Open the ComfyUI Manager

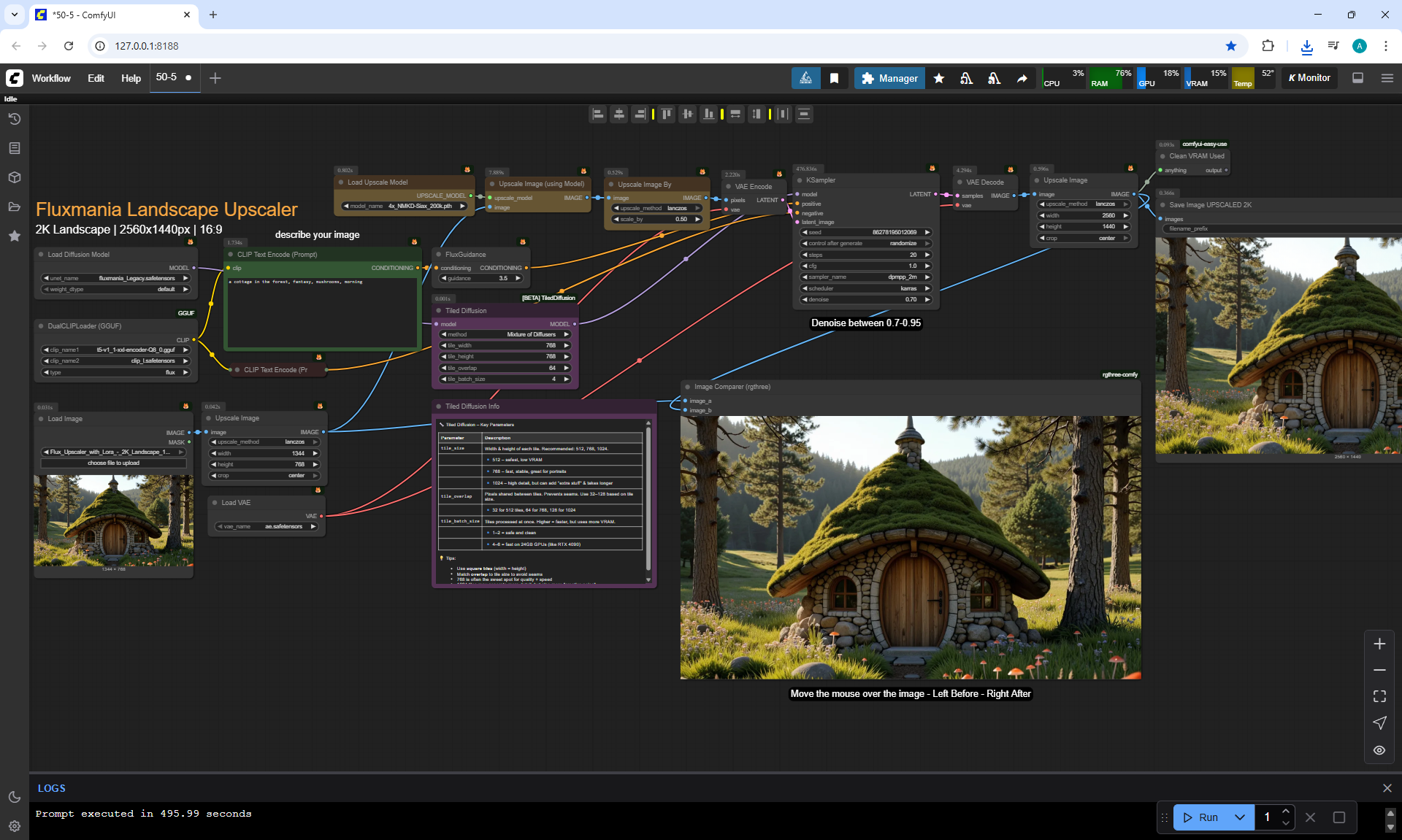point(889,78)
